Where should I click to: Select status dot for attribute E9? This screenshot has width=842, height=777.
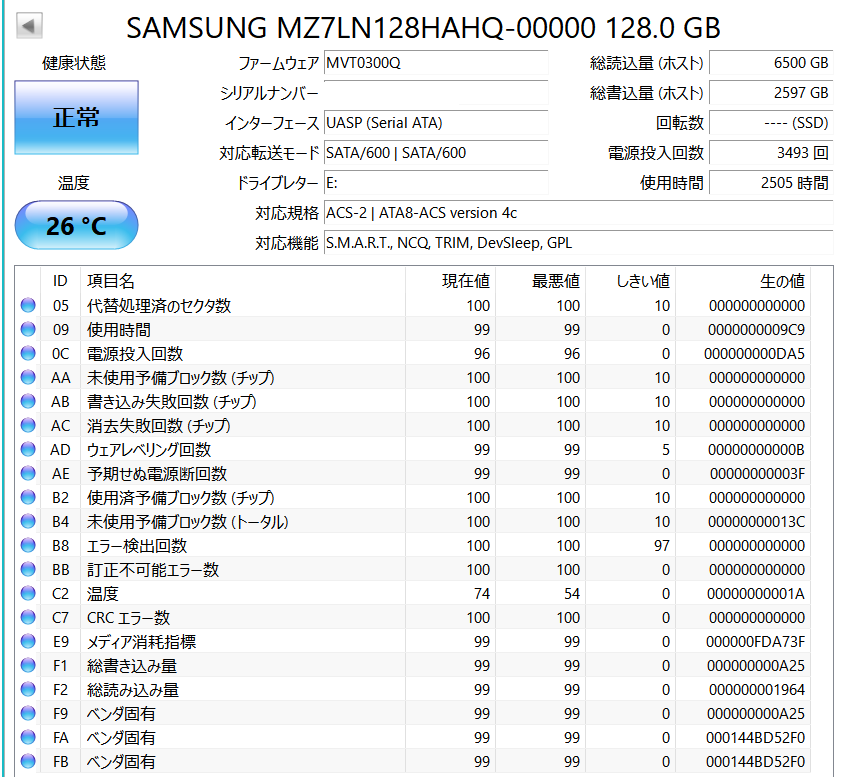pyautogui.click(x=28, y=641)
